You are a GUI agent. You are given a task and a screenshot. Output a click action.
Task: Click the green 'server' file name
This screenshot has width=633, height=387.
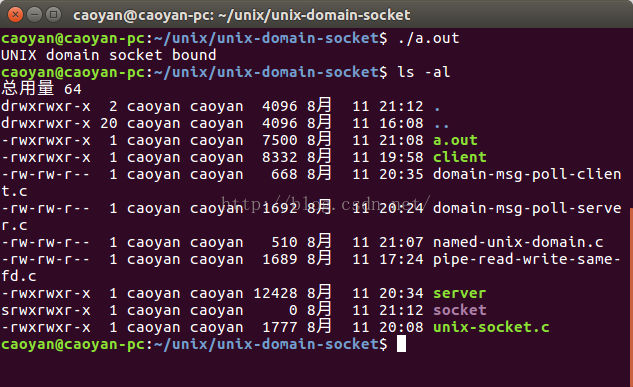point(460,293)
